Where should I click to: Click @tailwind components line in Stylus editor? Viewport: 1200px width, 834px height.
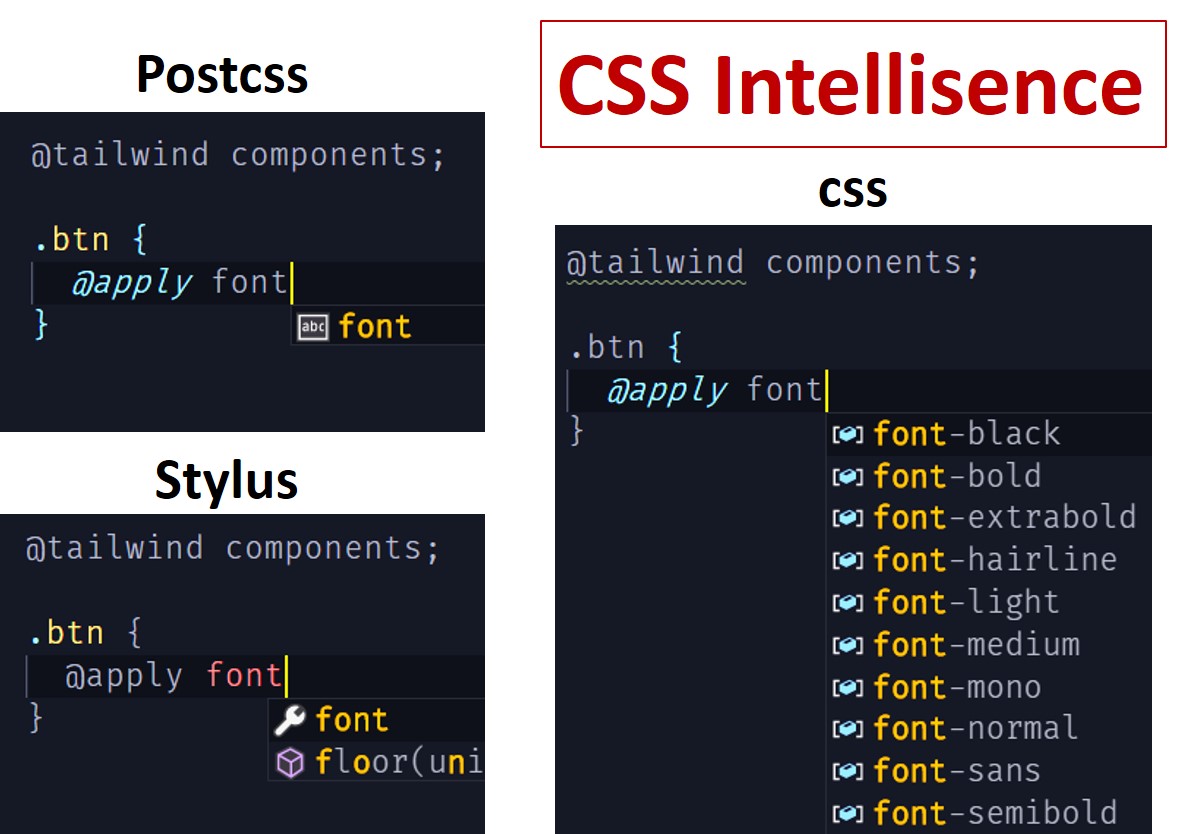(x=232, y=548)
